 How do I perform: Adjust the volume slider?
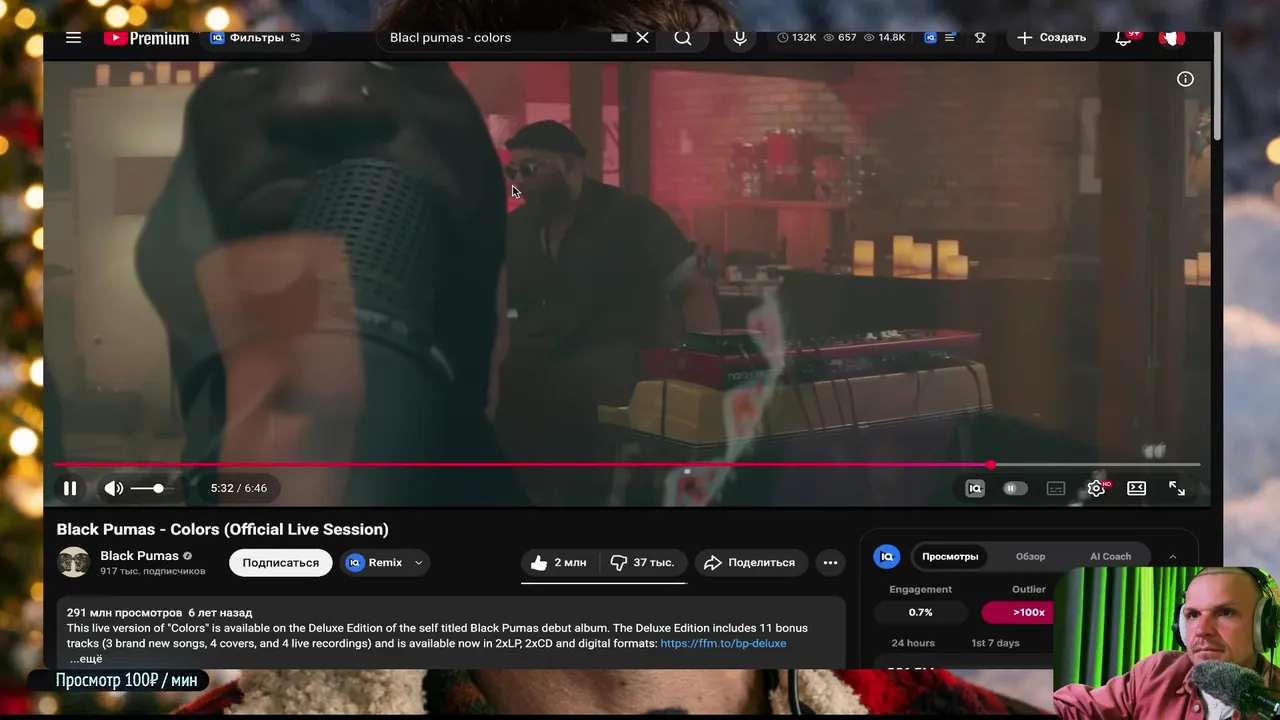tap(151, 488)
